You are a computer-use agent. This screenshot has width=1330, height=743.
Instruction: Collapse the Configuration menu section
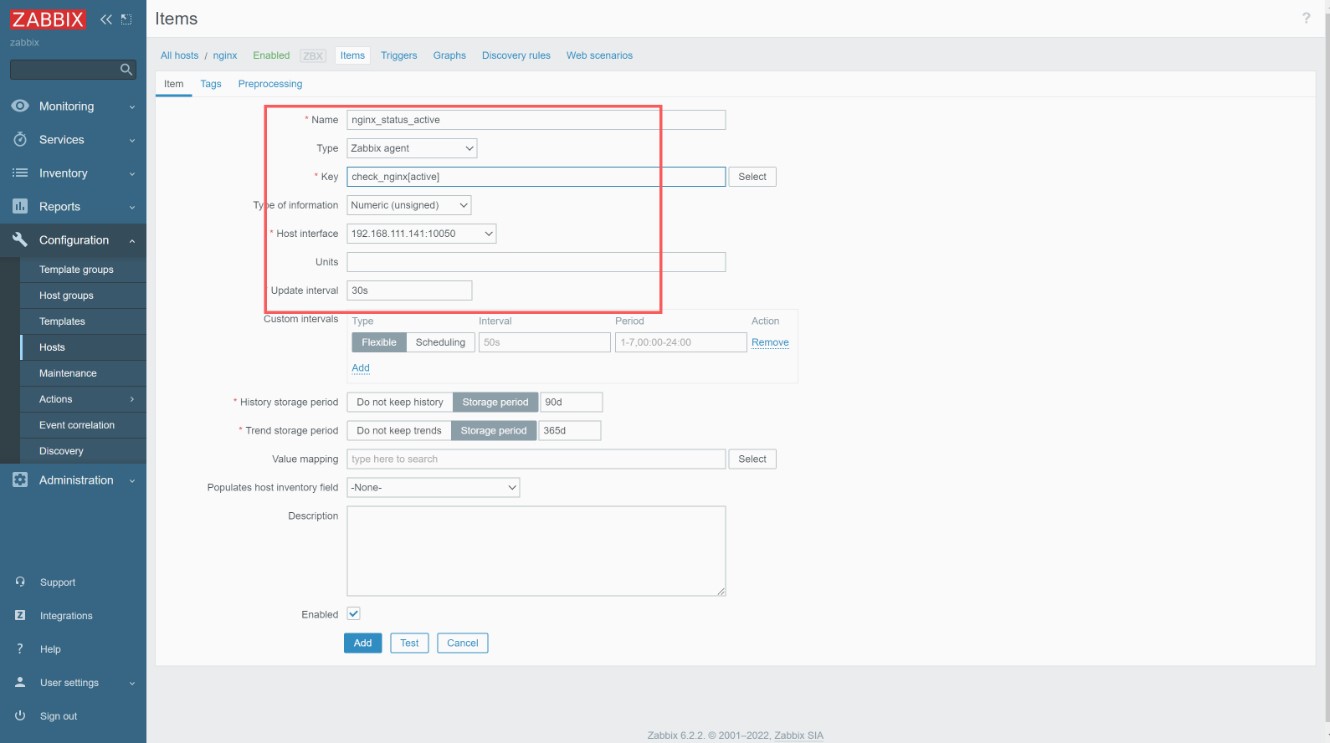point(73,240)
